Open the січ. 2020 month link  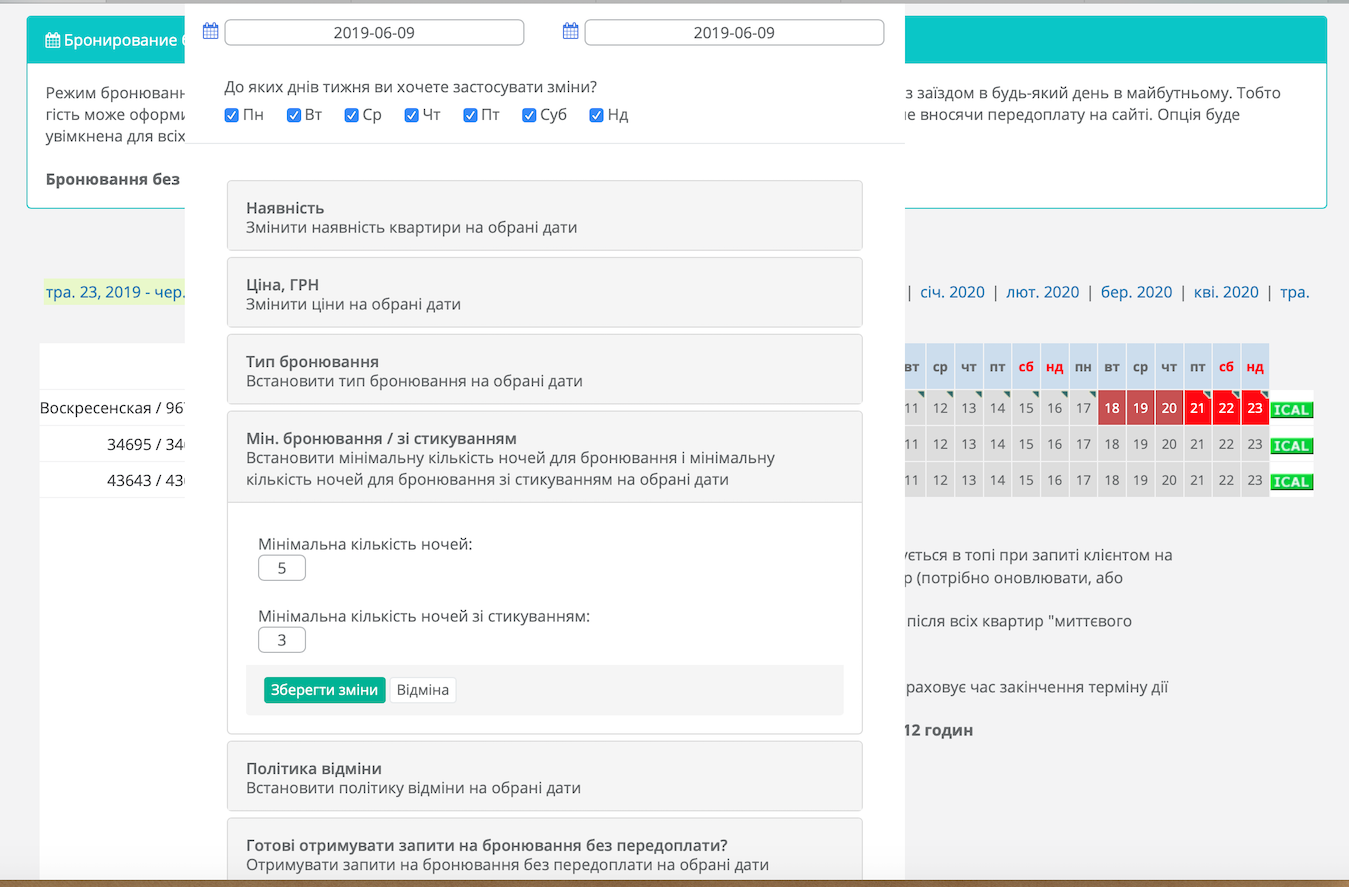pos(951,292)
